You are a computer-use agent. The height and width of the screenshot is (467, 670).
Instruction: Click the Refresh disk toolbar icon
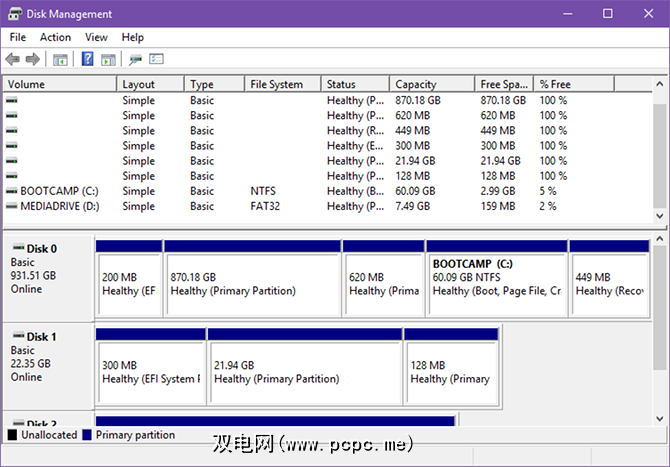[135, 59]
